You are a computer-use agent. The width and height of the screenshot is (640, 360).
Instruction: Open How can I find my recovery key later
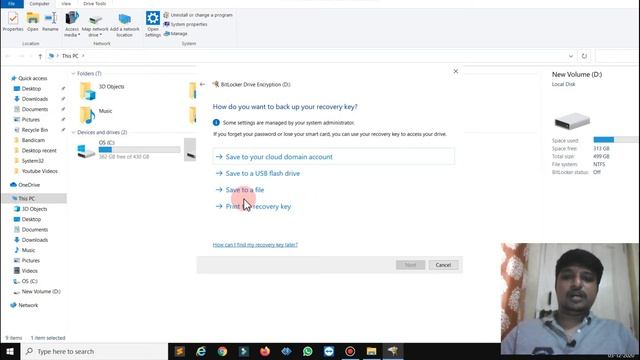pyautogui.click(x=255, y=245)
